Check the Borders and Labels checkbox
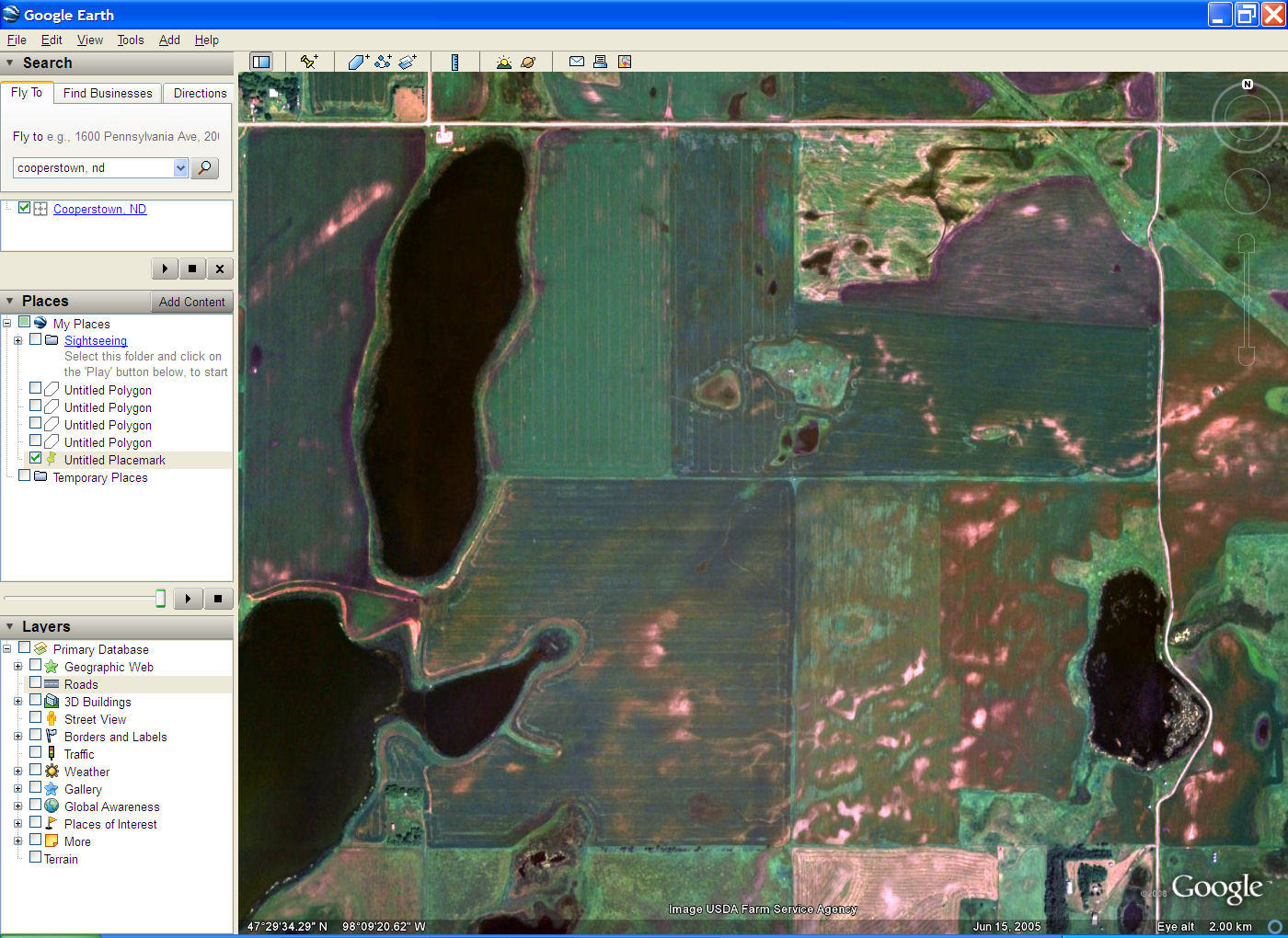This screenshot has height=938, width=1288. pos(35,736)
